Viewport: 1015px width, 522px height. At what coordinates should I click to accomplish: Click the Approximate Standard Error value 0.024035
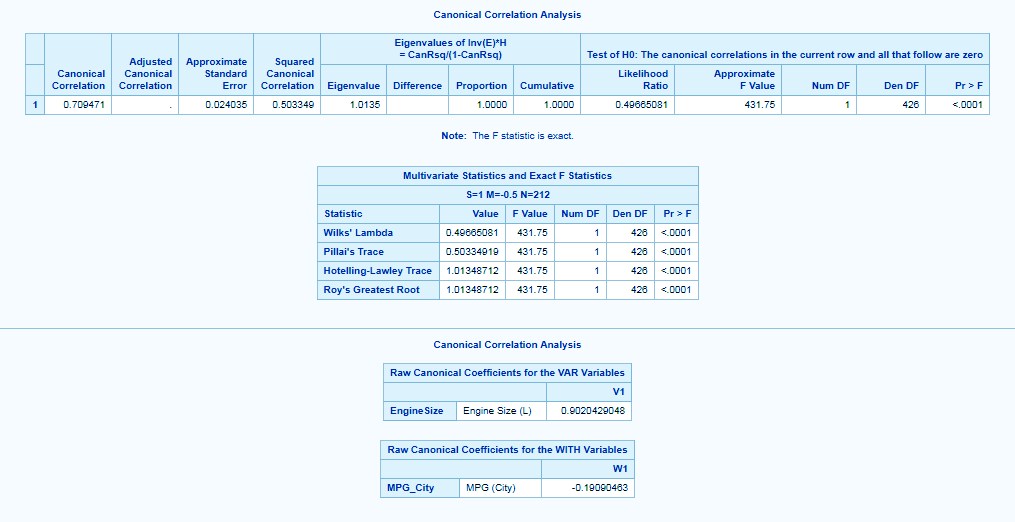tap(227, 104)
